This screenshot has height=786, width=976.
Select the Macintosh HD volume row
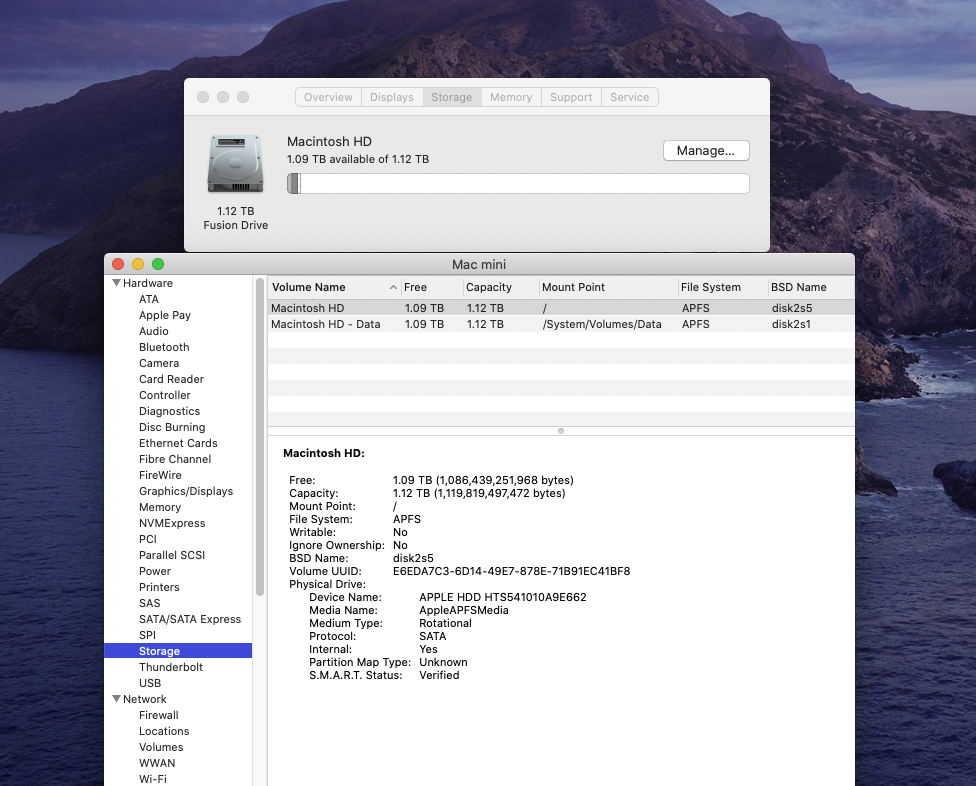(x=561, y=308)
